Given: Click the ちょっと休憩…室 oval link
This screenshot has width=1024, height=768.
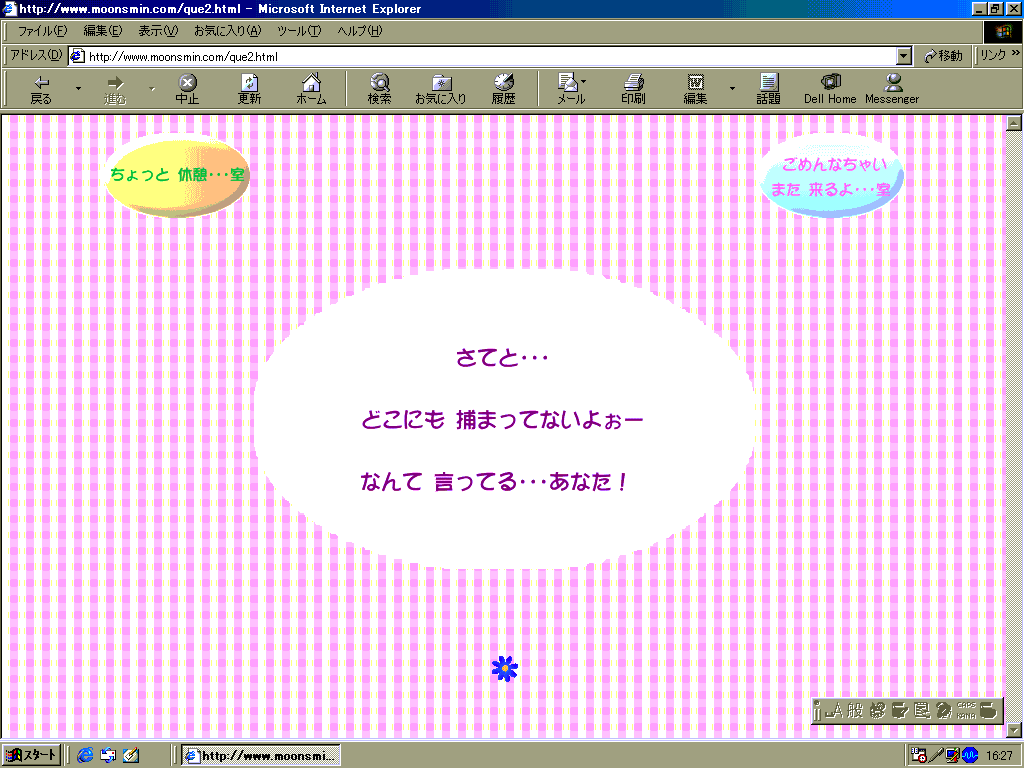Looking at the screenshot, I should [x=177, y=176].
